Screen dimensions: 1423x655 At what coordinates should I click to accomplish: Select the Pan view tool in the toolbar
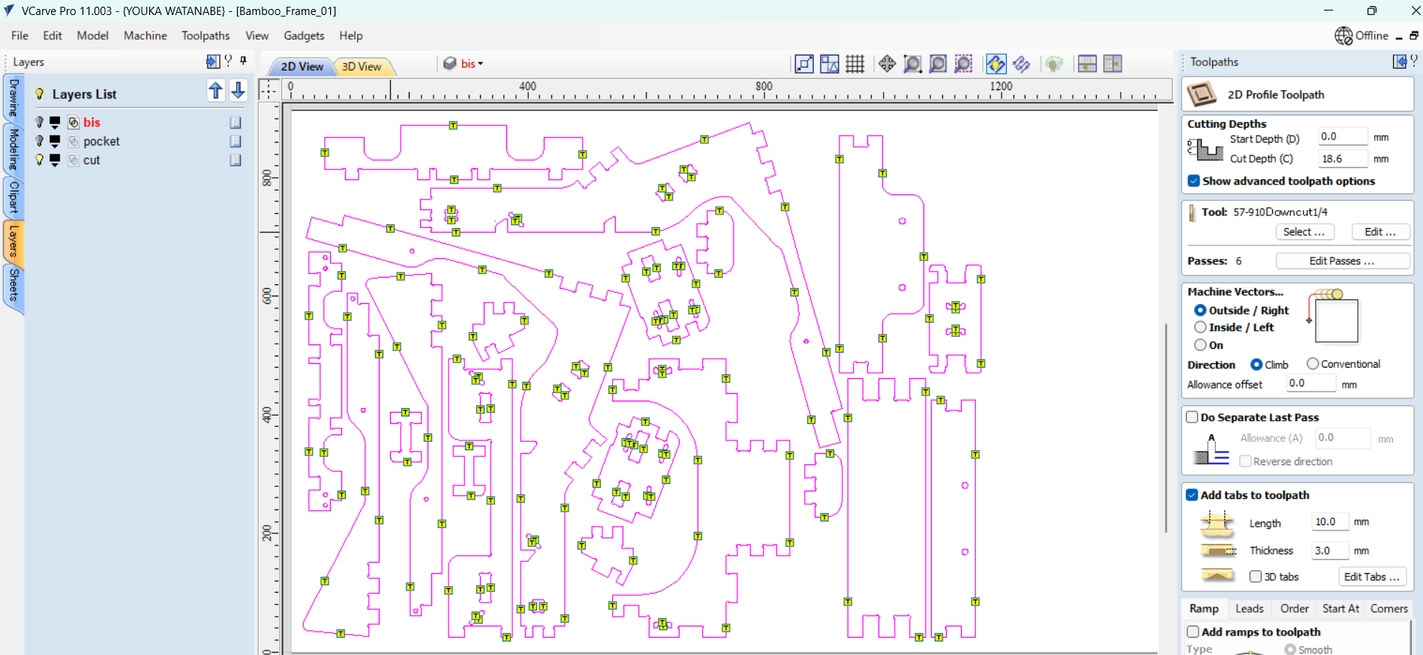point(887,63)
